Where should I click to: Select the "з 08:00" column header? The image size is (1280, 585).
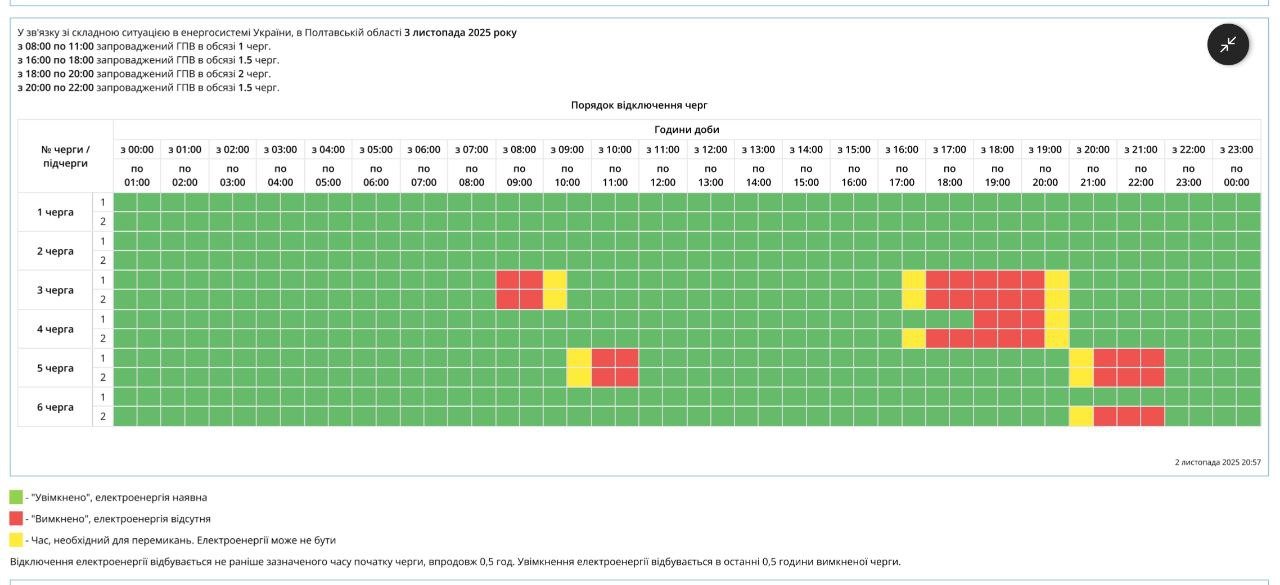pos(519,149)
